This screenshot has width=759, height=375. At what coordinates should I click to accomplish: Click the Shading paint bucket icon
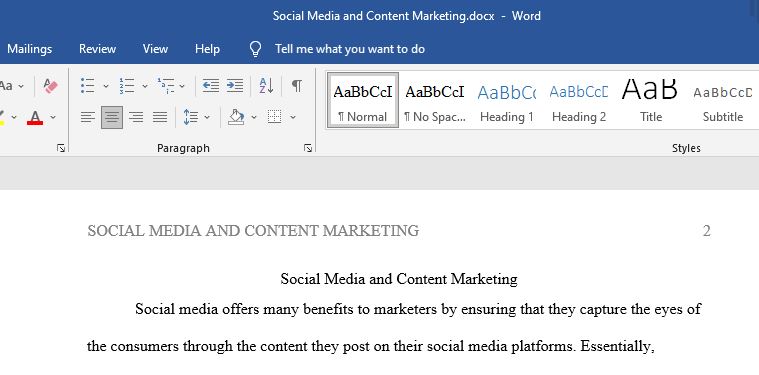point(236,117)
